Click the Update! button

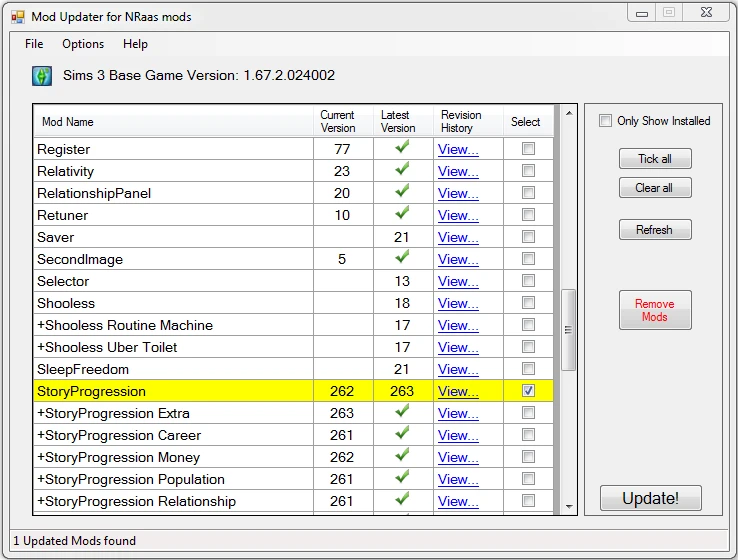(x=650, y=498)
